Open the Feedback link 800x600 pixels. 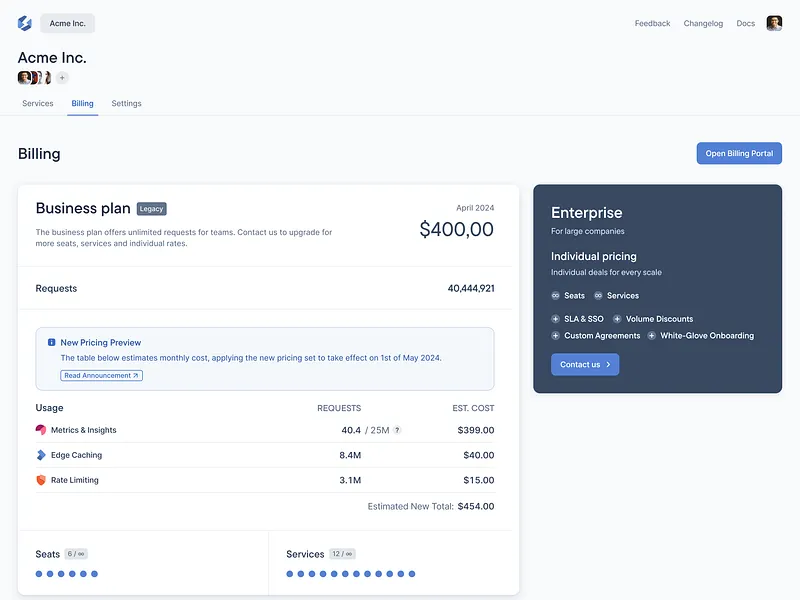tap(653, 23)
